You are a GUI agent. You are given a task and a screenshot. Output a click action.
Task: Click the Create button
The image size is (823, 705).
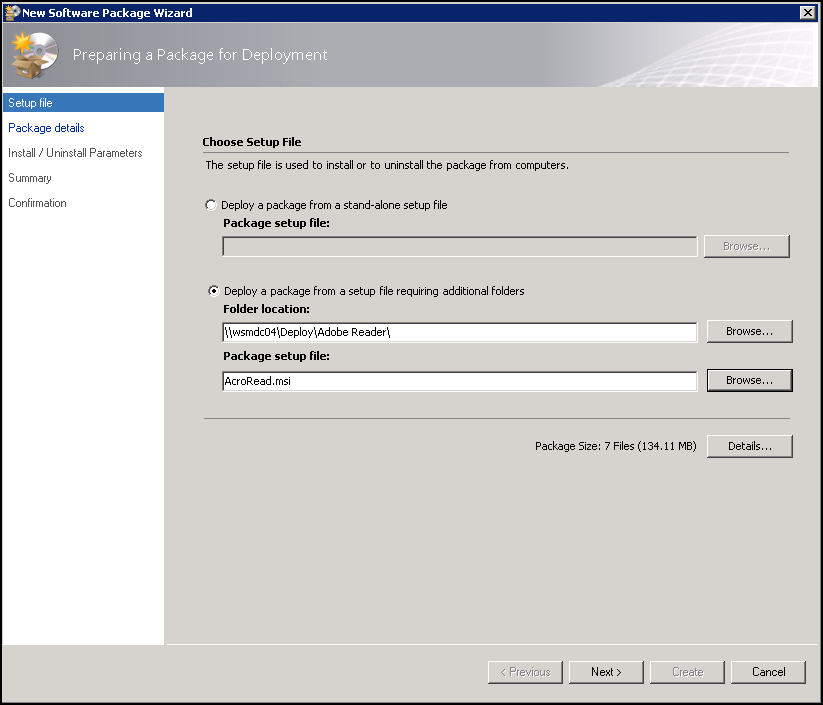point(686,671)
